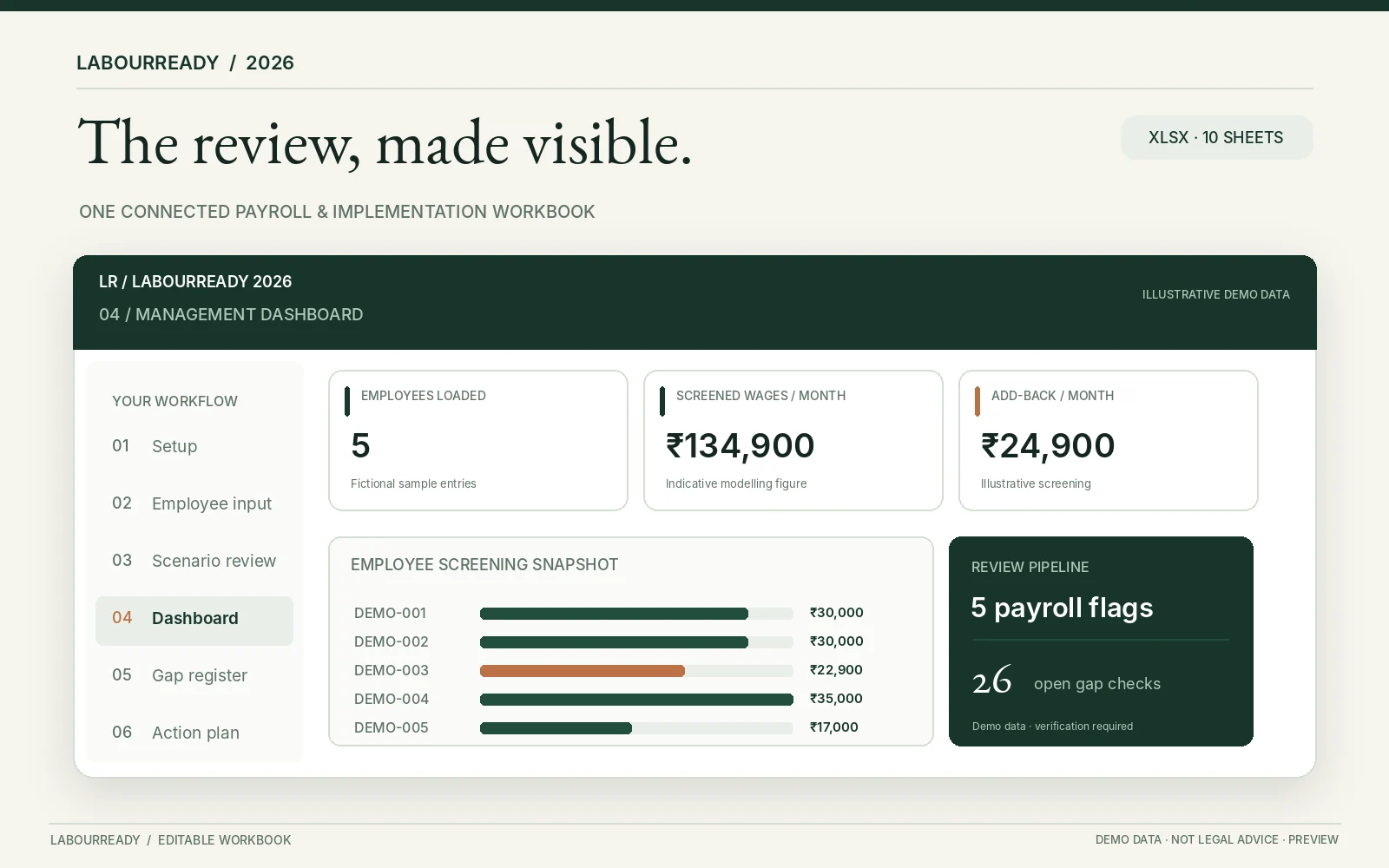Click the Employees Loaded card
This screenshot has height=868, width=1389.
point(478,441)
